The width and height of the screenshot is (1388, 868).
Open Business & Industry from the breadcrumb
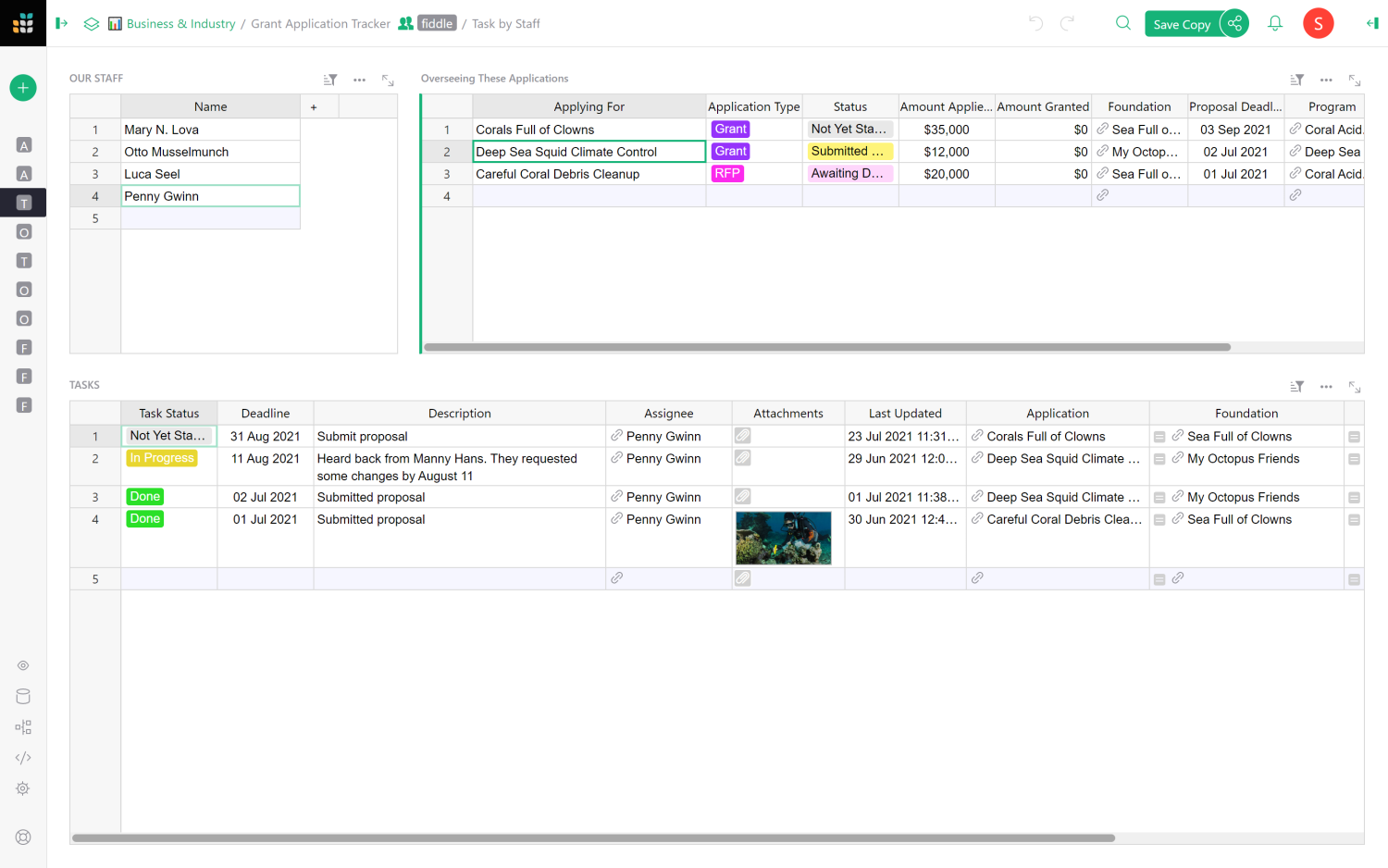tap(180, 23)
